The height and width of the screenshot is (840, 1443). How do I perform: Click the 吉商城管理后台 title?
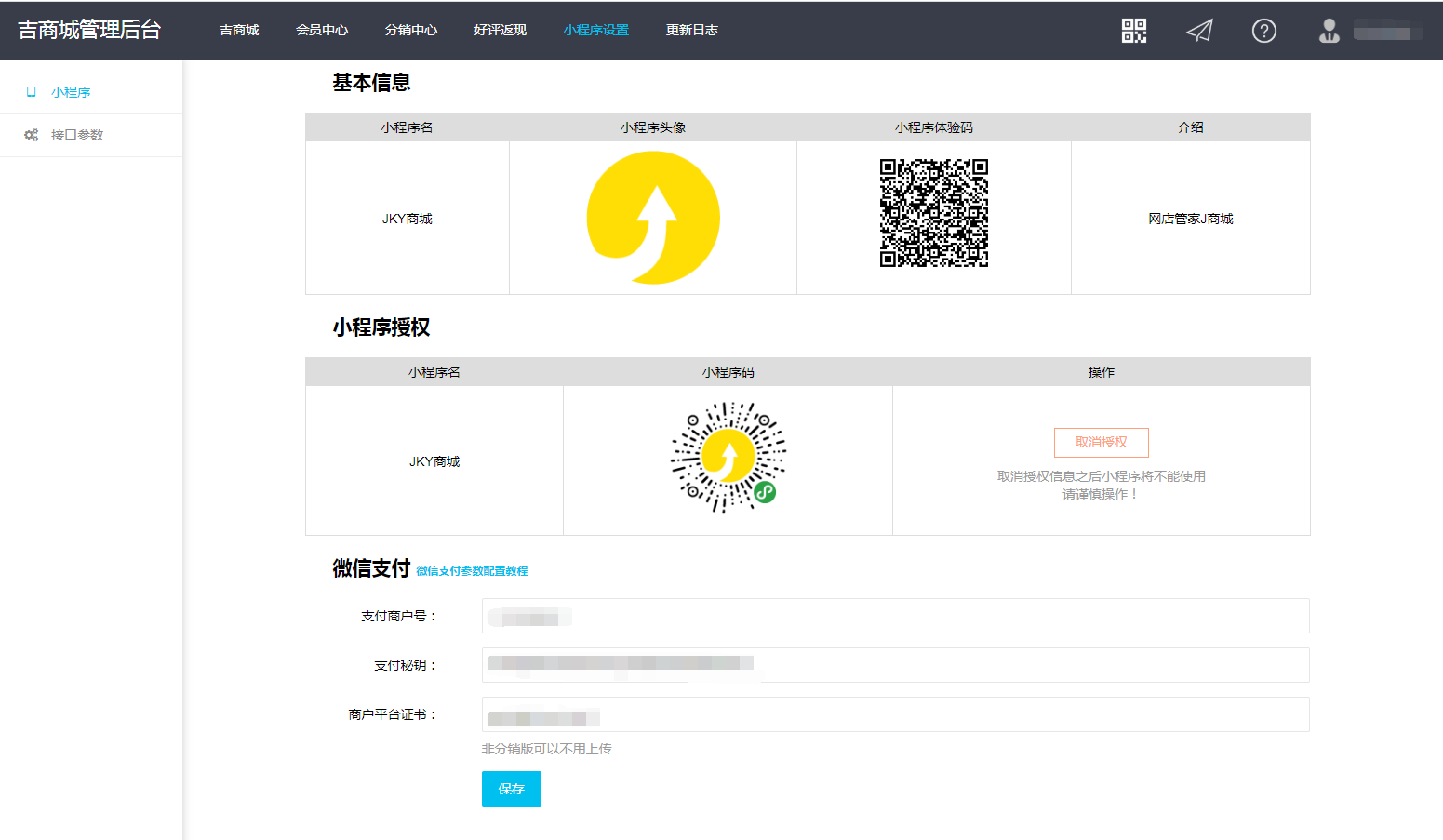(x=89, y=30)
